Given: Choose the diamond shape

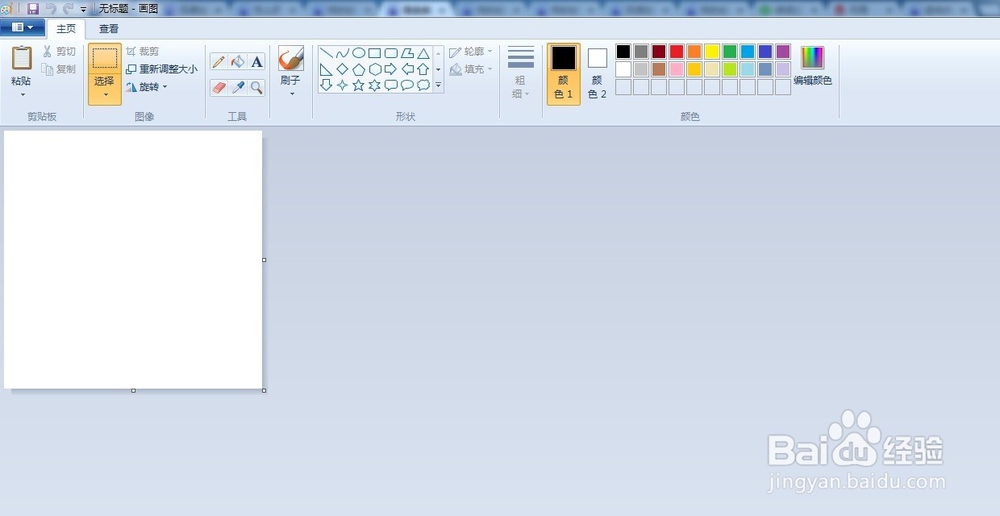Looking at the screenshot, I should (x=342, y=69).
